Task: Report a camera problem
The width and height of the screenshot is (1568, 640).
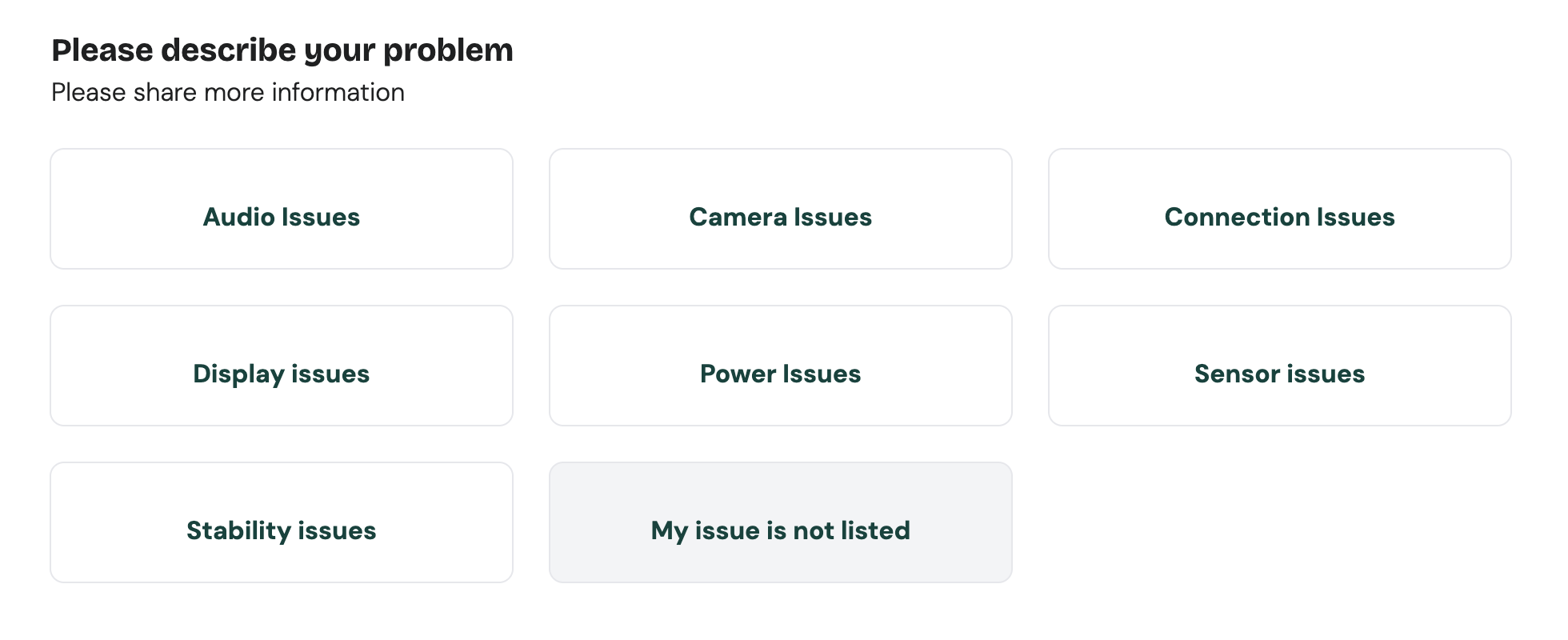Action: tap(780, 210)
